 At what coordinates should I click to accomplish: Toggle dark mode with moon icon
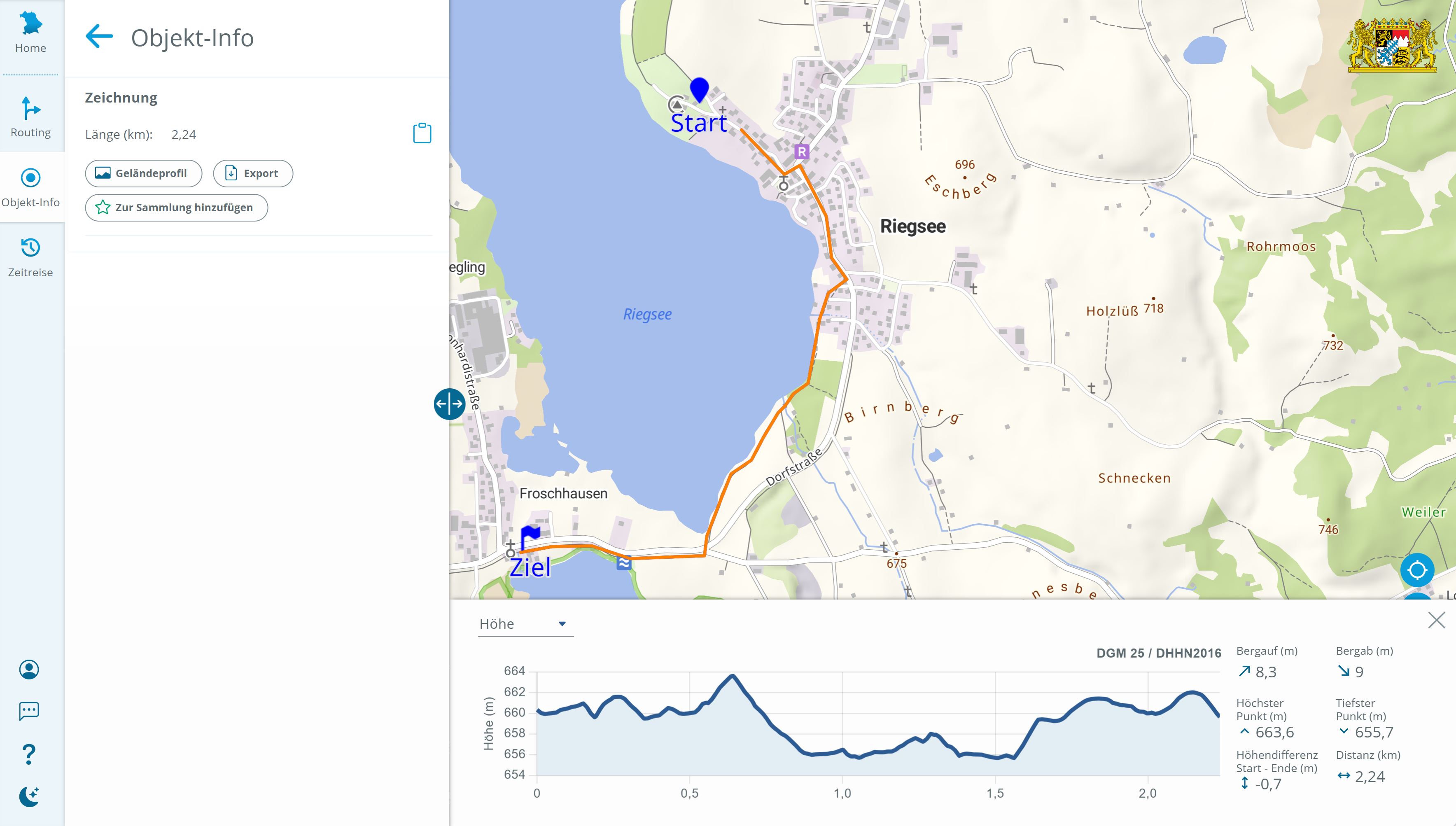[x=29, y=796]
